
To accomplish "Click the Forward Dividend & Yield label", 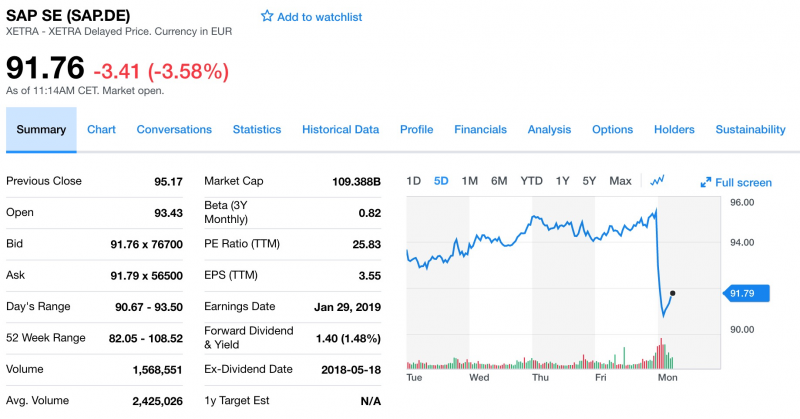I will pyautogui.click(x=248, y=337).
